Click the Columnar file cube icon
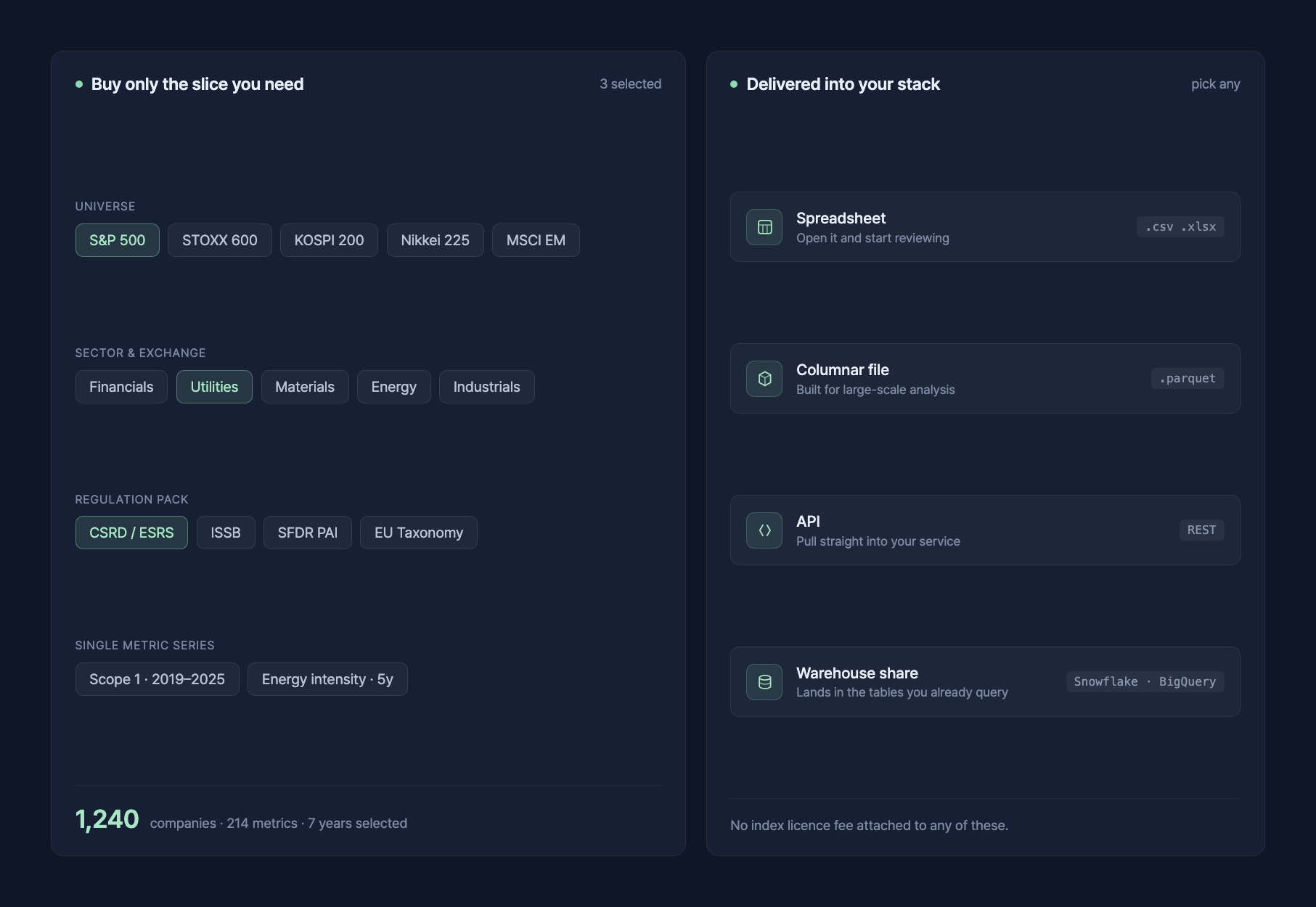 pos(764,379)
